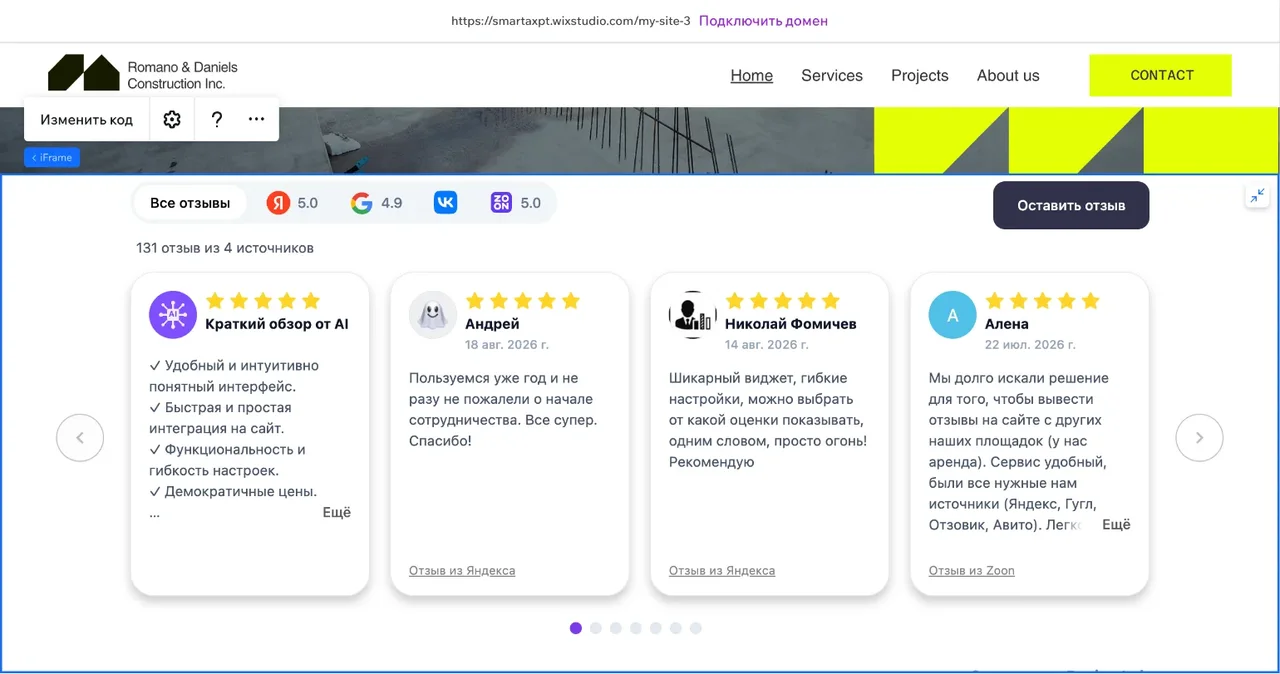Screen dimensions: 1280x674
Task: Click the Краткий обзор от AI title
Action: coord(277,323)
